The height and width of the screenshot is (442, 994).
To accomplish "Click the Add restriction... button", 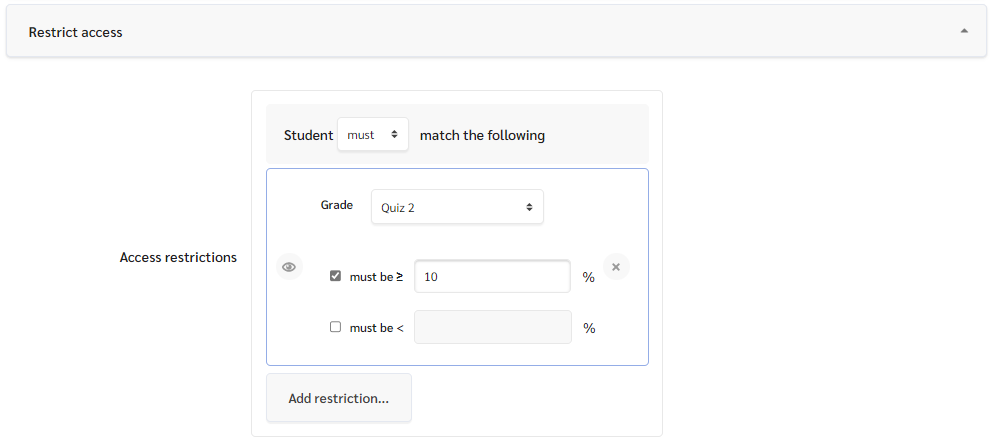I will pyautogui.click(x=339, y=398).
